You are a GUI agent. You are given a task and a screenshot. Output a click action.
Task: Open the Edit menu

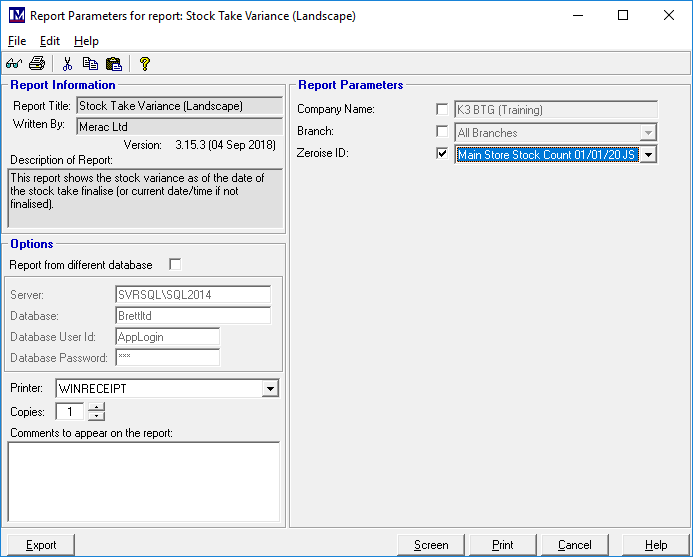coord(50,41)
